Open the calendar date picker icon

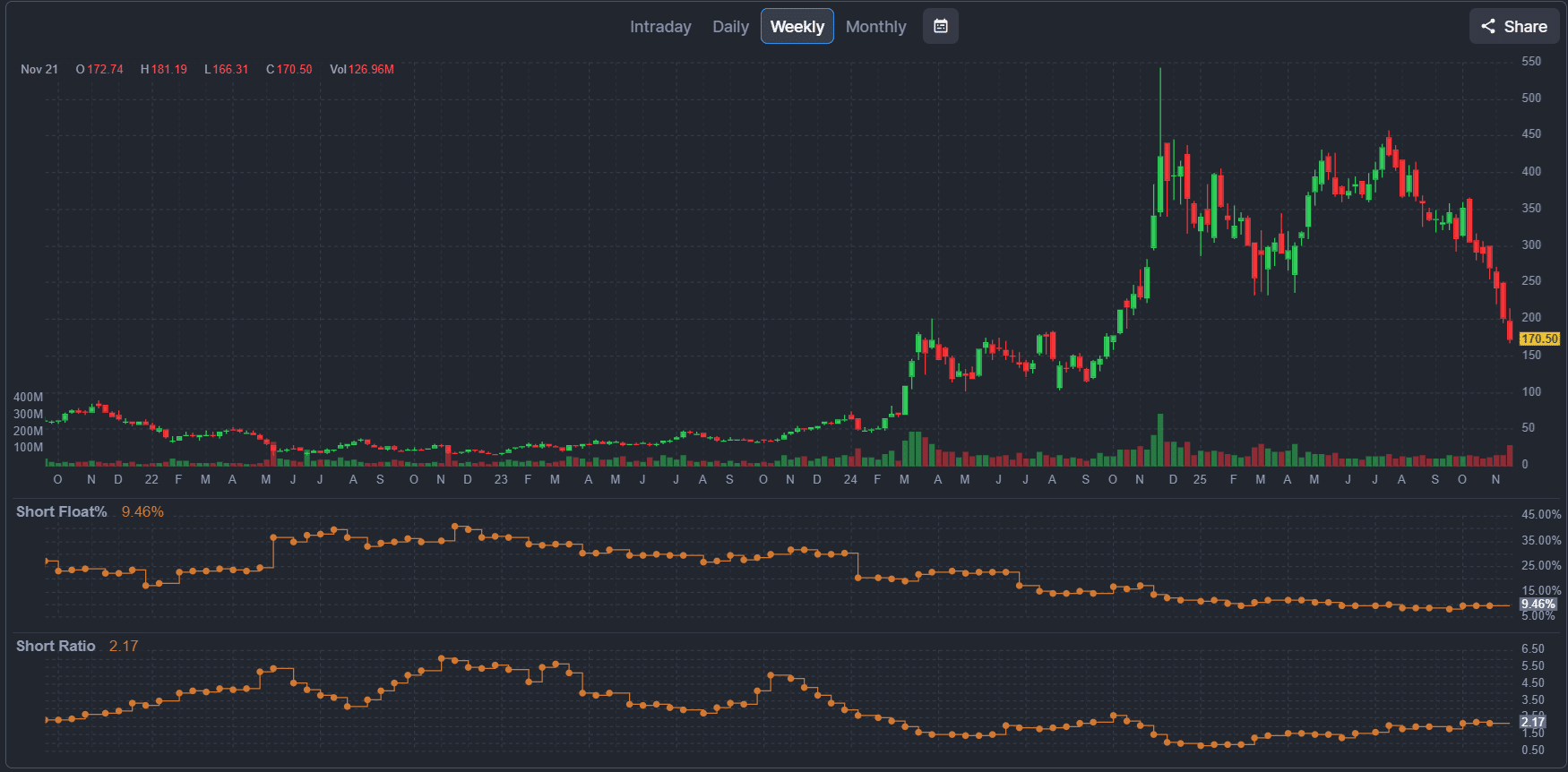(941, 26)
